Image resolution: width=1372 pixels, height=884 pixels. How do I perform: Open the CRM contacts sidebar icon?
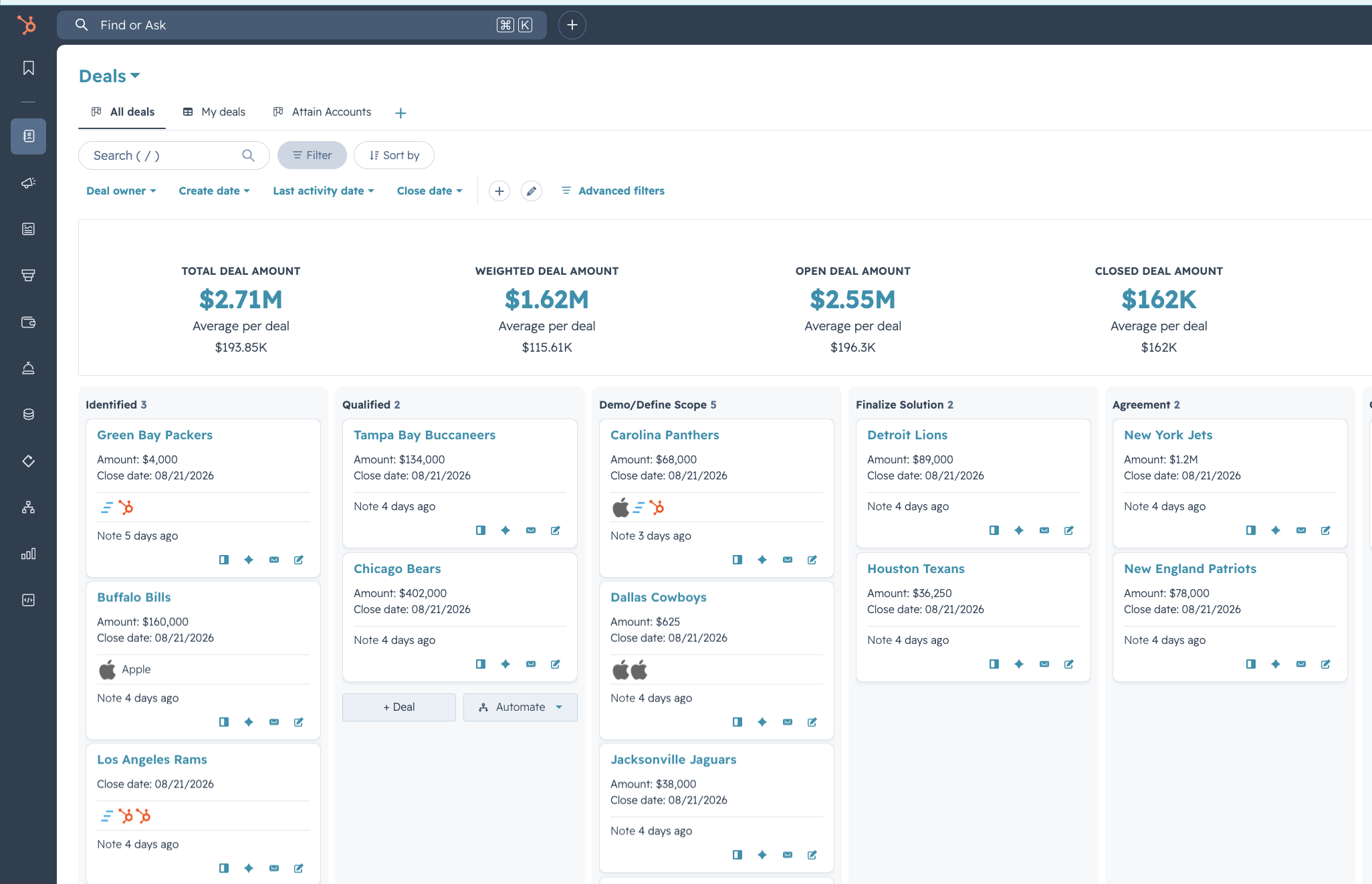28,136
